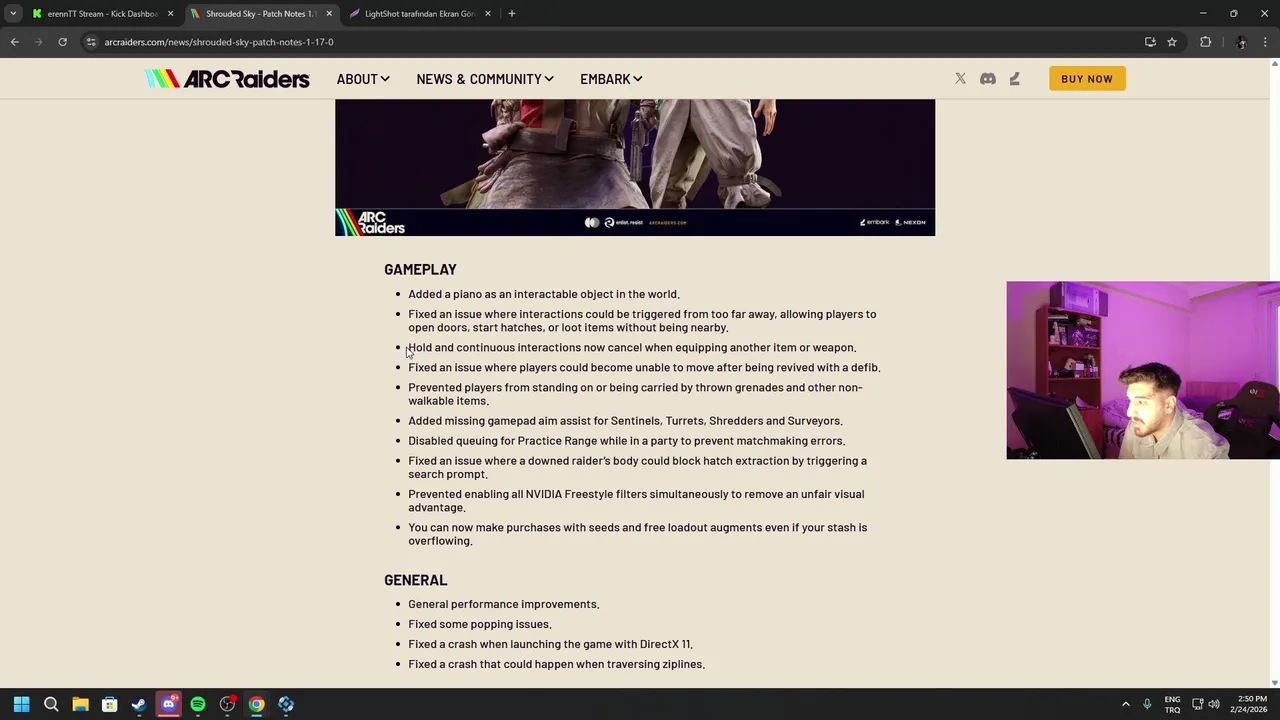Viewport: 1280px width, 720px height.
Task: Click 'Disabled queuing for Practice Range' line
Action: tap(626, 441)
